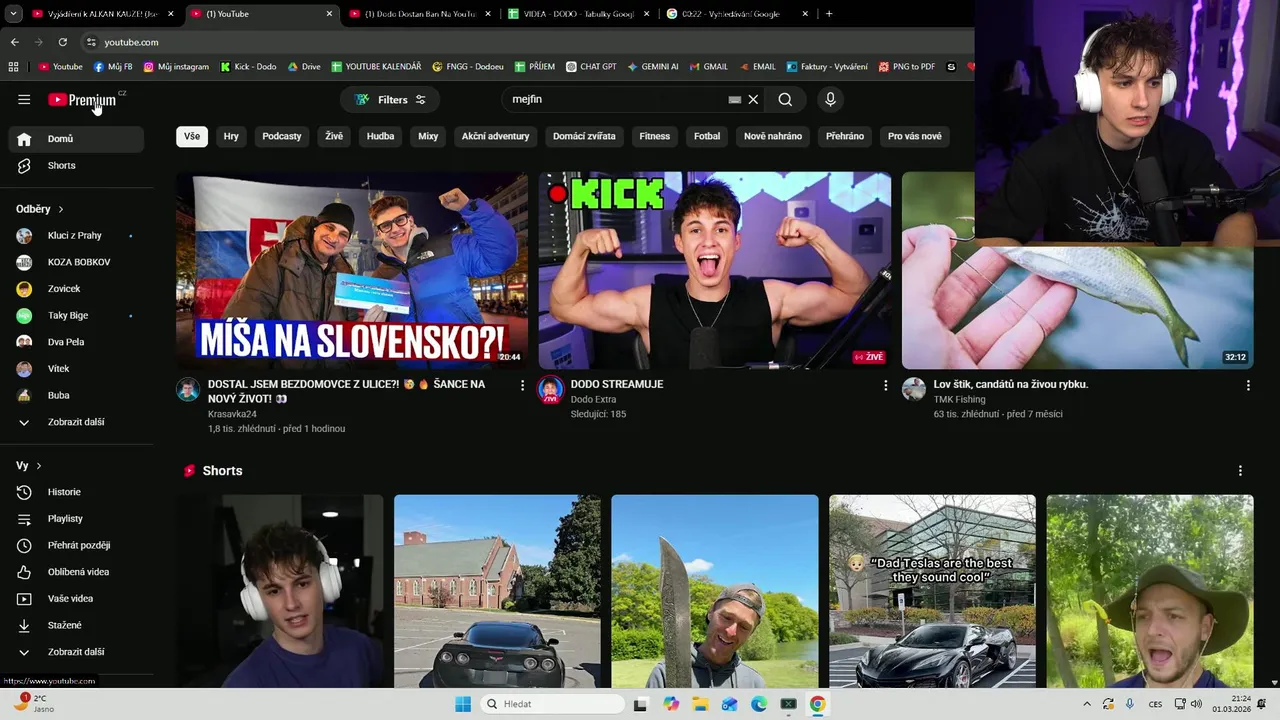Open Dodo Extra live channel avatar
1280x720 pixels.
pos(550,389)
